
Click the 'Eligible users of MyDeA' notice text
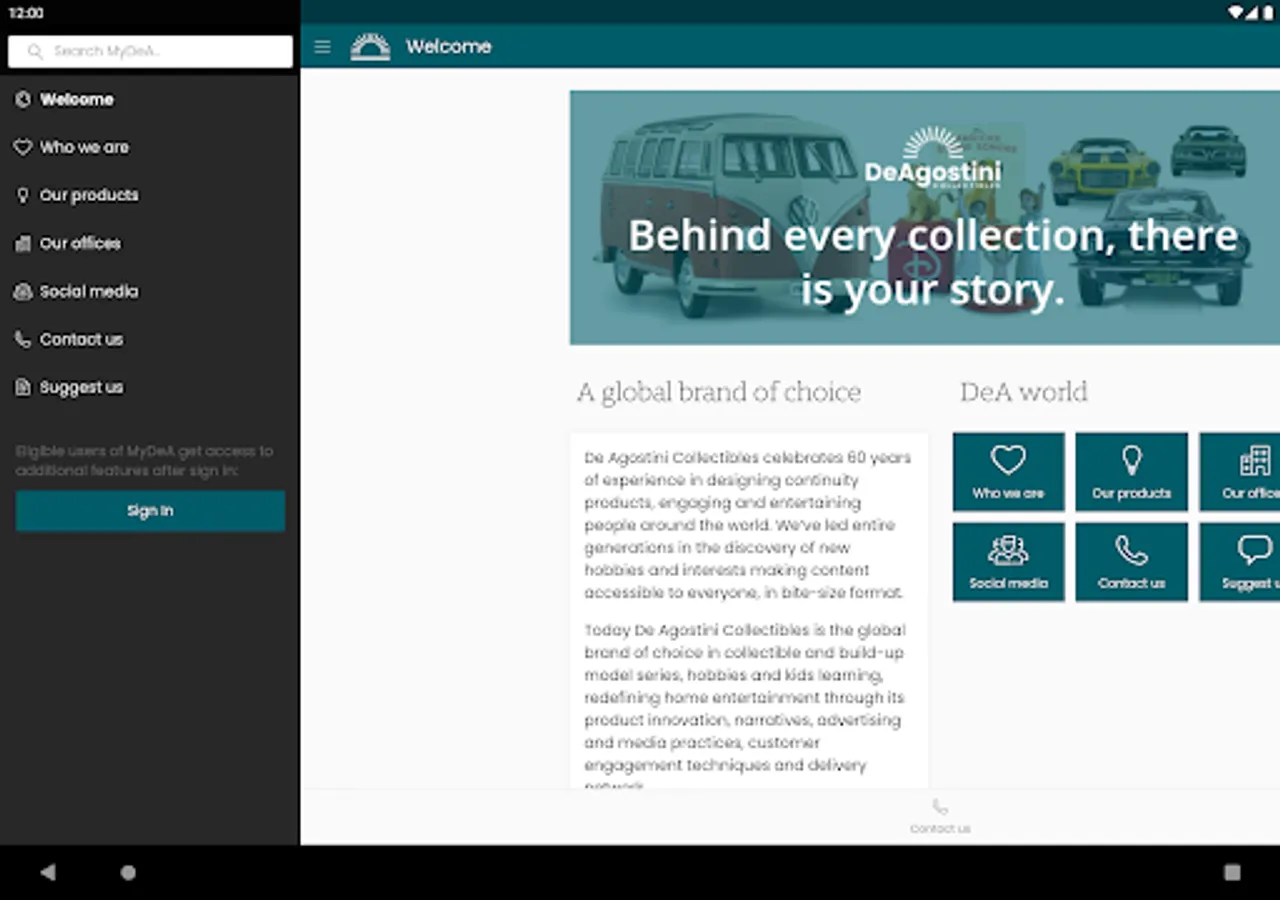[144, 460]
